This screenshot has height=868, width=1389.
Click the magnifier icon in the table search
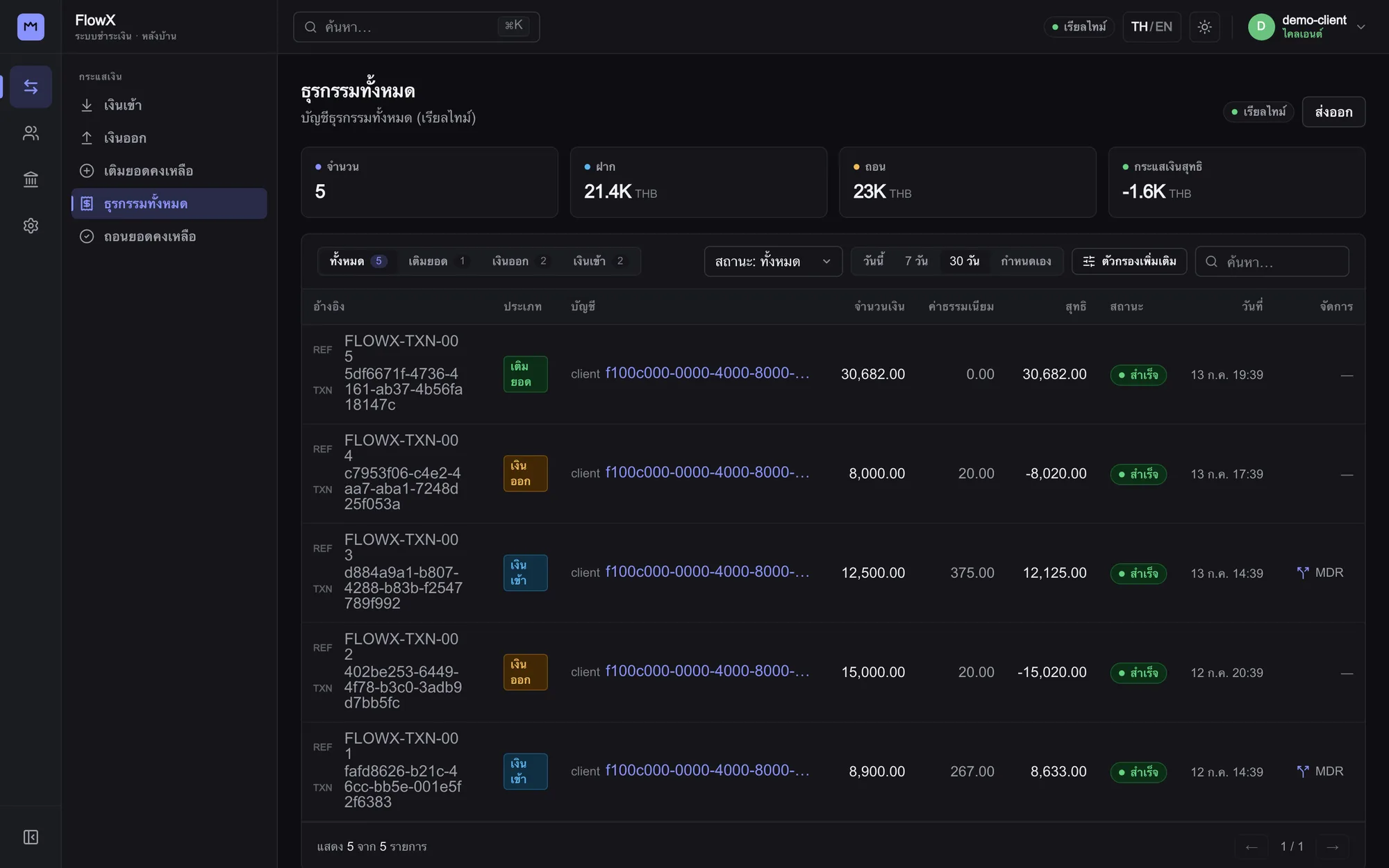point(1211,262)
